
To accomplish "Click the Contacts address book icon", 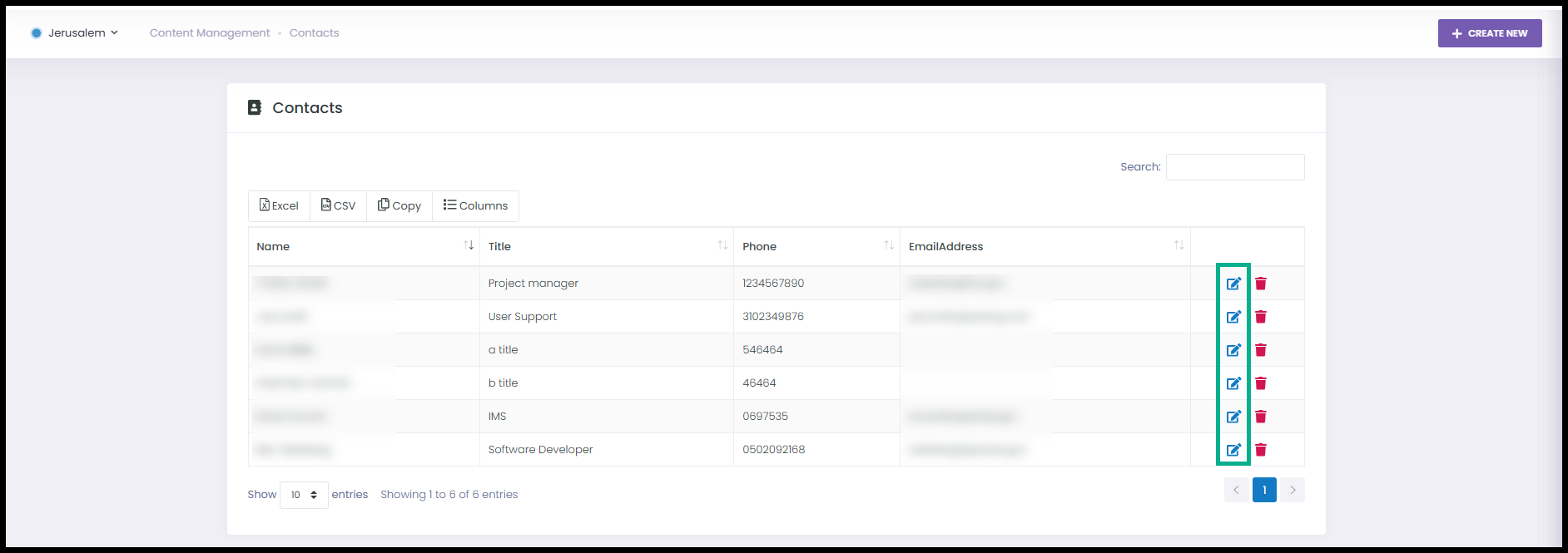I will (255, 107).
